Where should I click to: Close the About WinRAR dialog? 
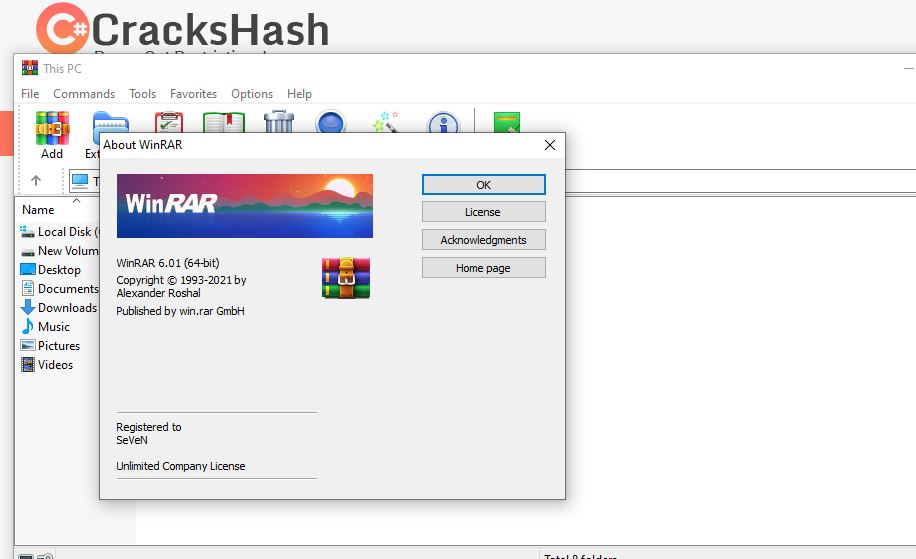click(550, 145)
